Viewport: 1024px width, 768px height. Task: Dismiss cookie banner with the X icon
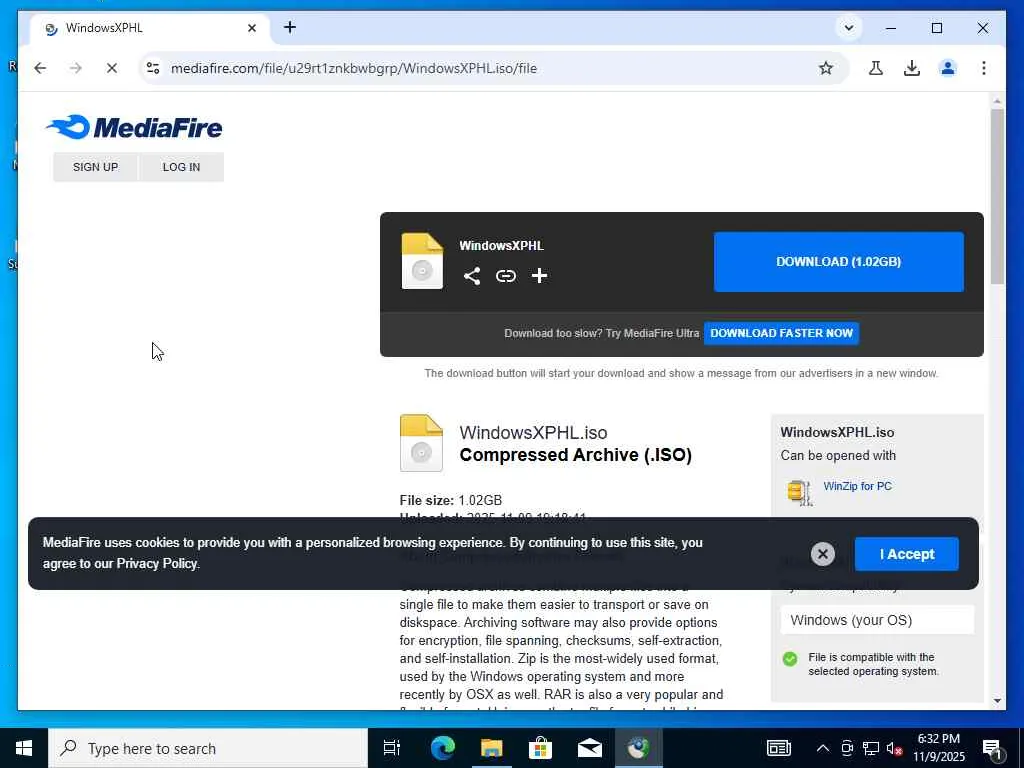[x=823, y=554]
